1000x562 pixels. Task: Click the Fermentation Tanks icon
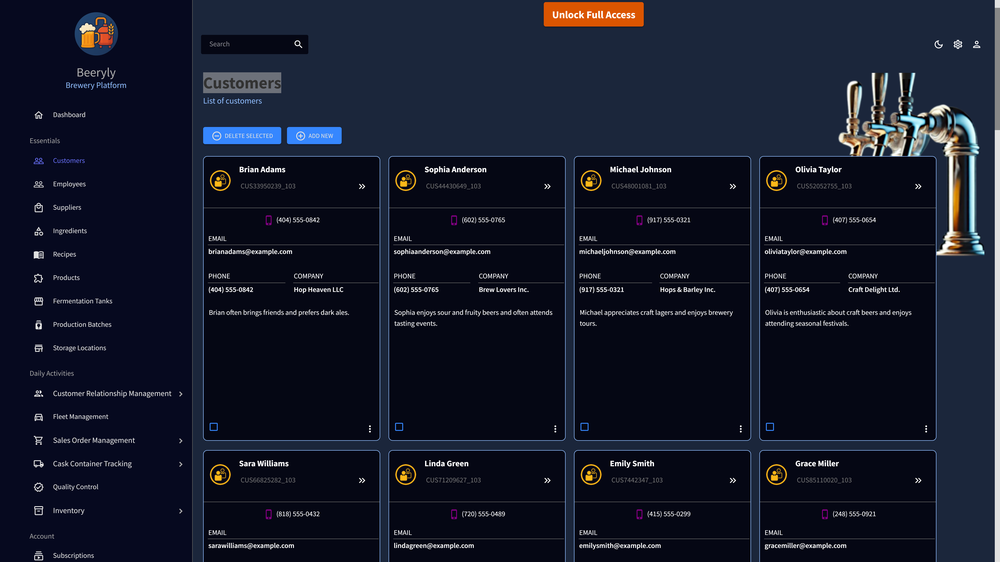coord(38,301)
